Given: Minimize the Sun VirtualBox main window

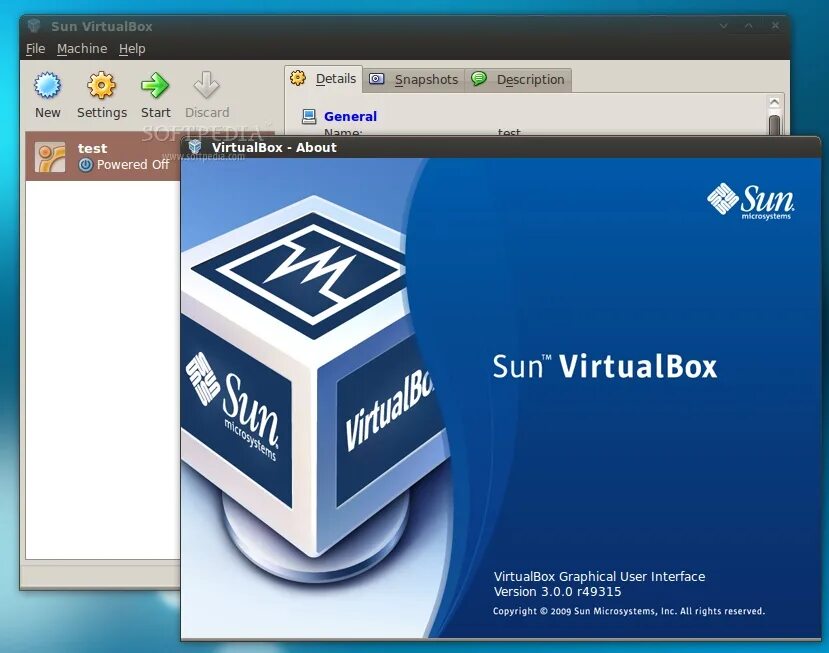Looking at the screenshot, I should 724,25.
